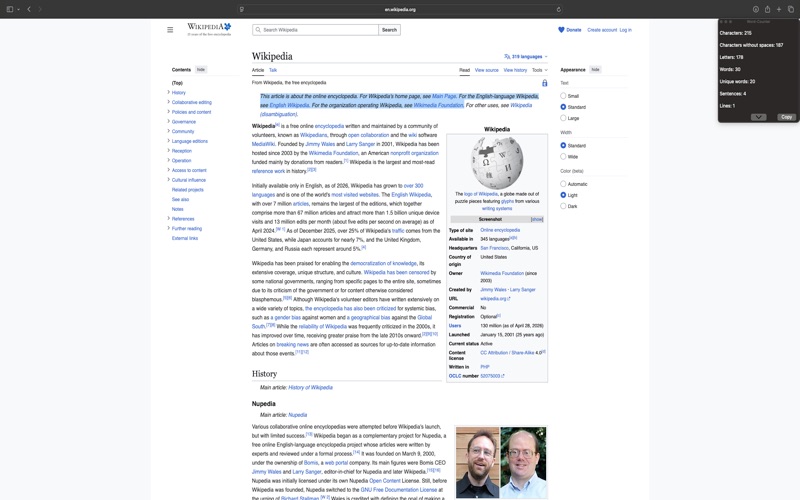Select 'Sentences: 4' in Word Counter
Screen dimensions: 800x500
click(x=733, y=93)
